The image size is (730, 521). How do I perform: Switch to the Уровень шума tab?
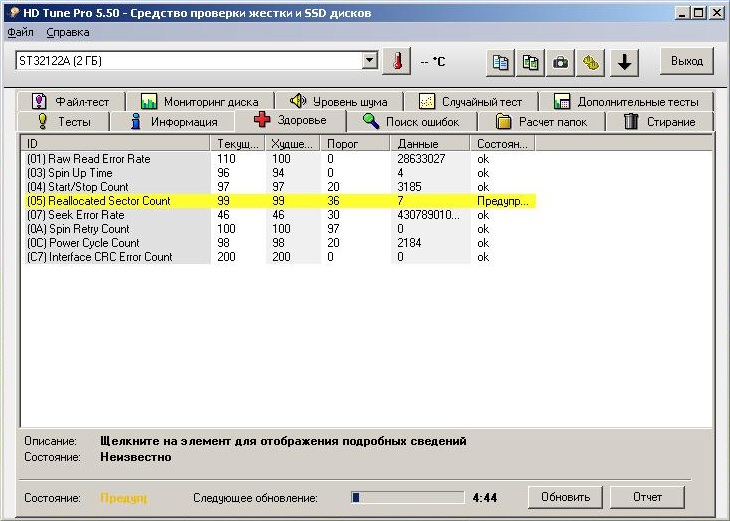coord(339,101)
